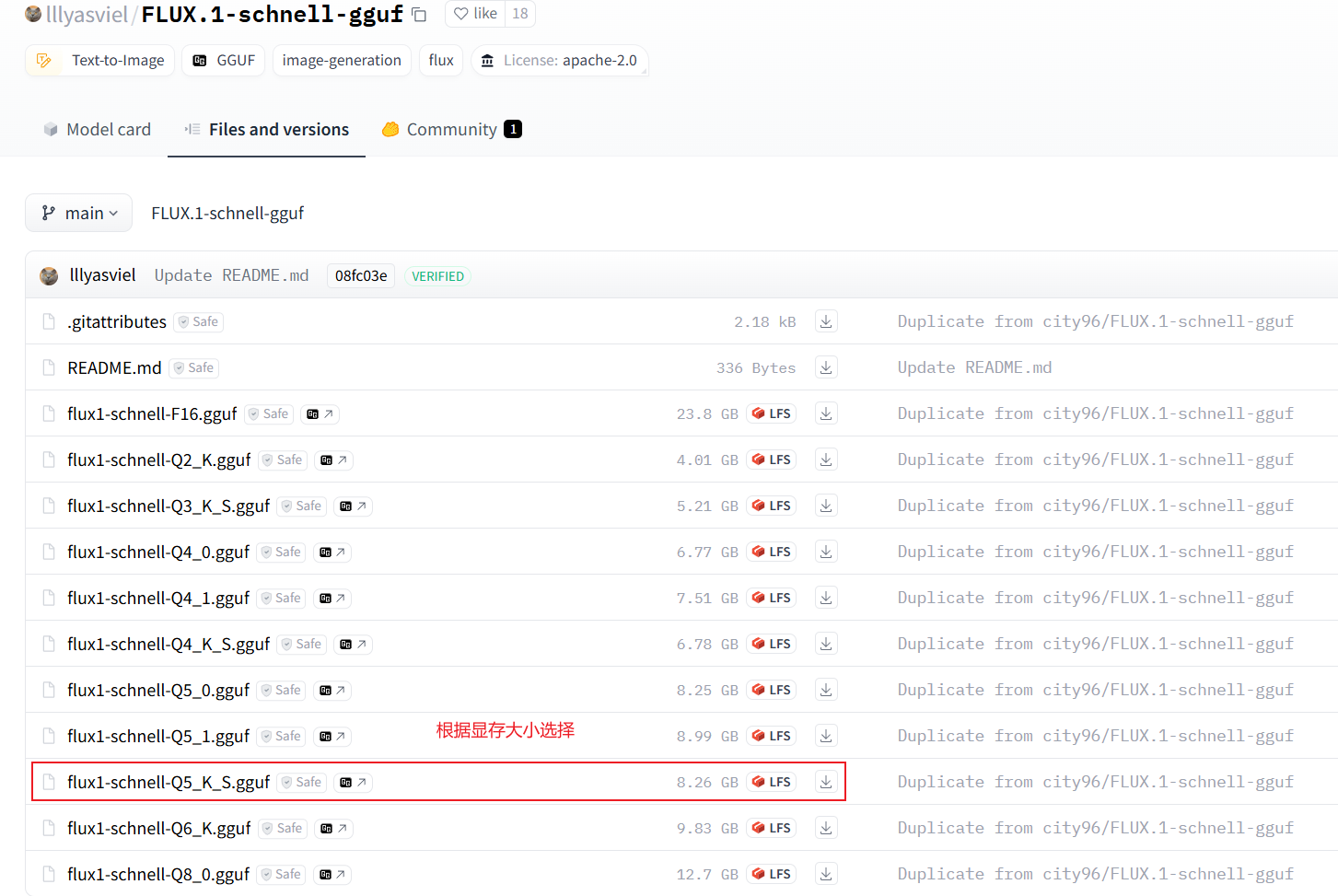The image size is (1338, 896).
Task: Open the .gitattributes file
Action: click(116, 321)
